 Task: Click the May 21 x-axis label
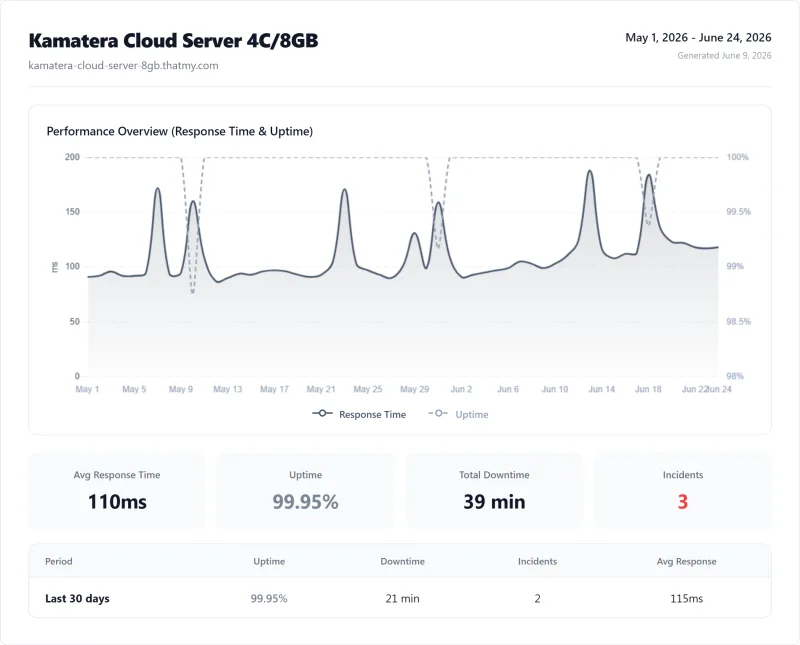coord(321,389)
